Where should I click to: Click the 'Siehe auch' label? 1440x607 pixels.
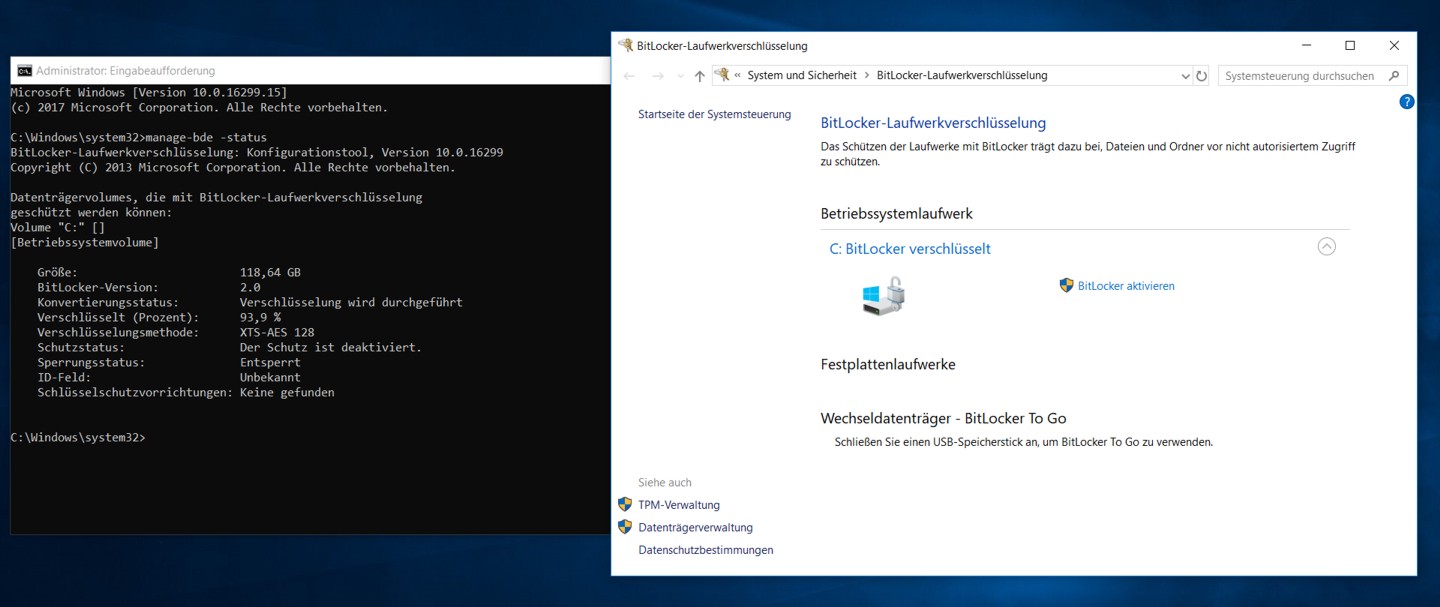click(x=665, y=483)
